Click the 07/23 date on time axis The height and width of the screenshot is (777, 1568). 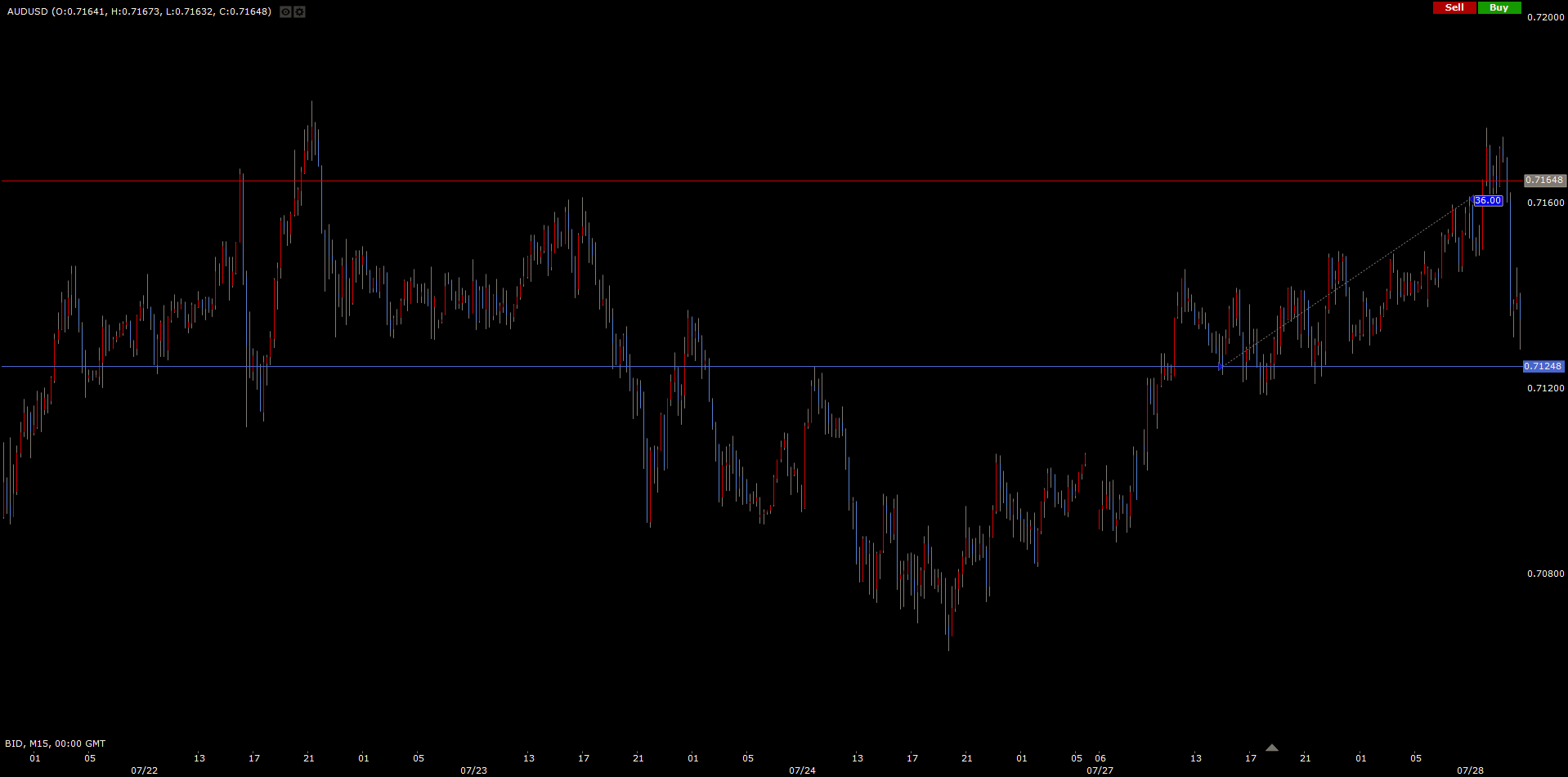coord(473,770)
